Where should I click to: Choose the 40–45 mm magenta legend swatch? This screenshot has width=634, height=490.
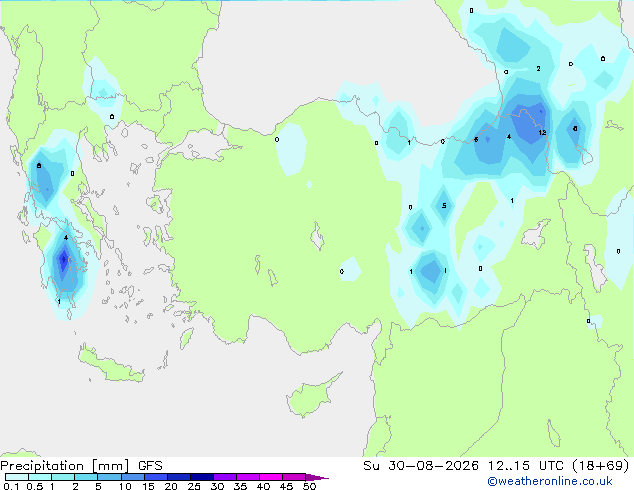point(271,477)
